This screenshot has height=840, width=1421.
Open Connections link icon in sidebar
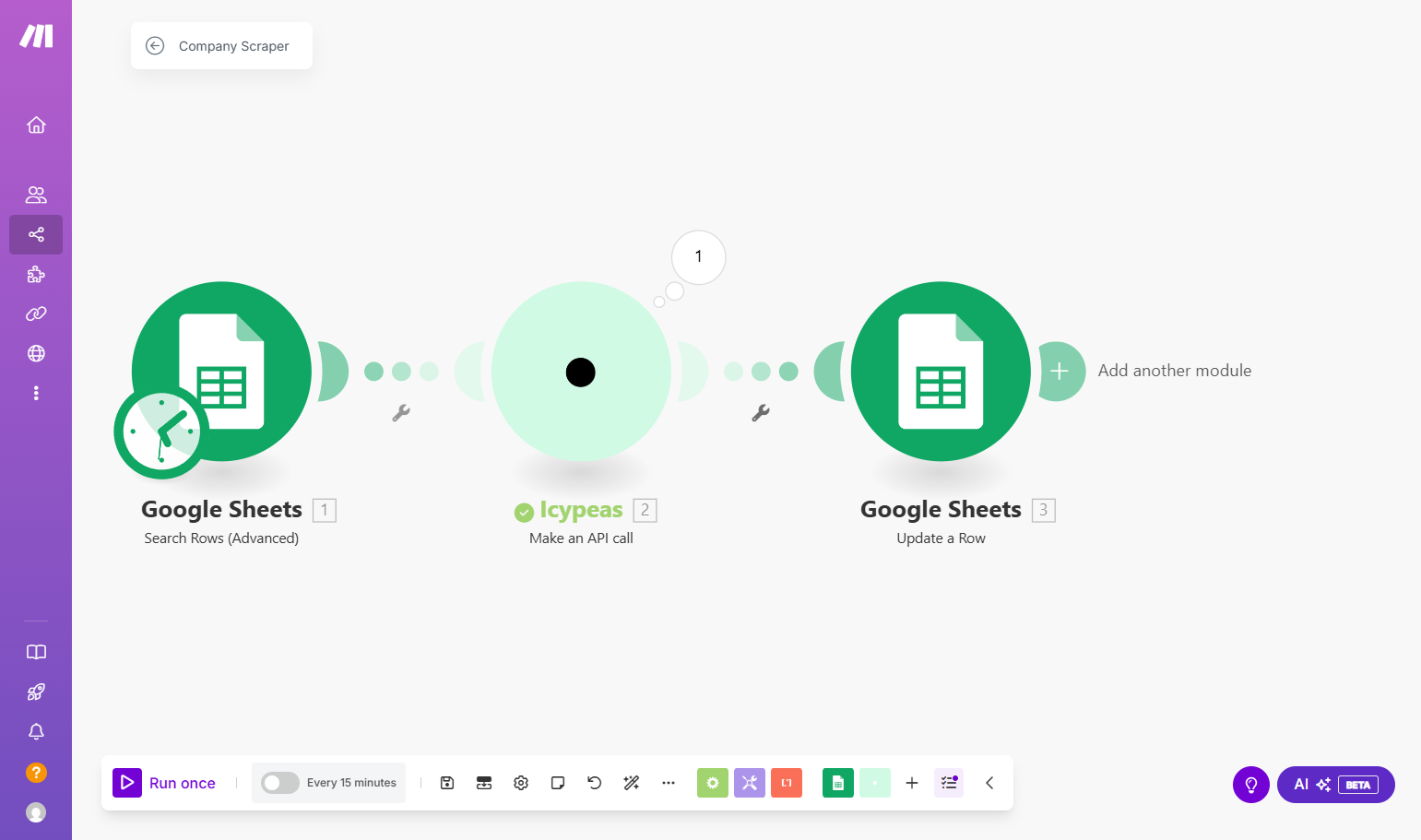point(36,314)
